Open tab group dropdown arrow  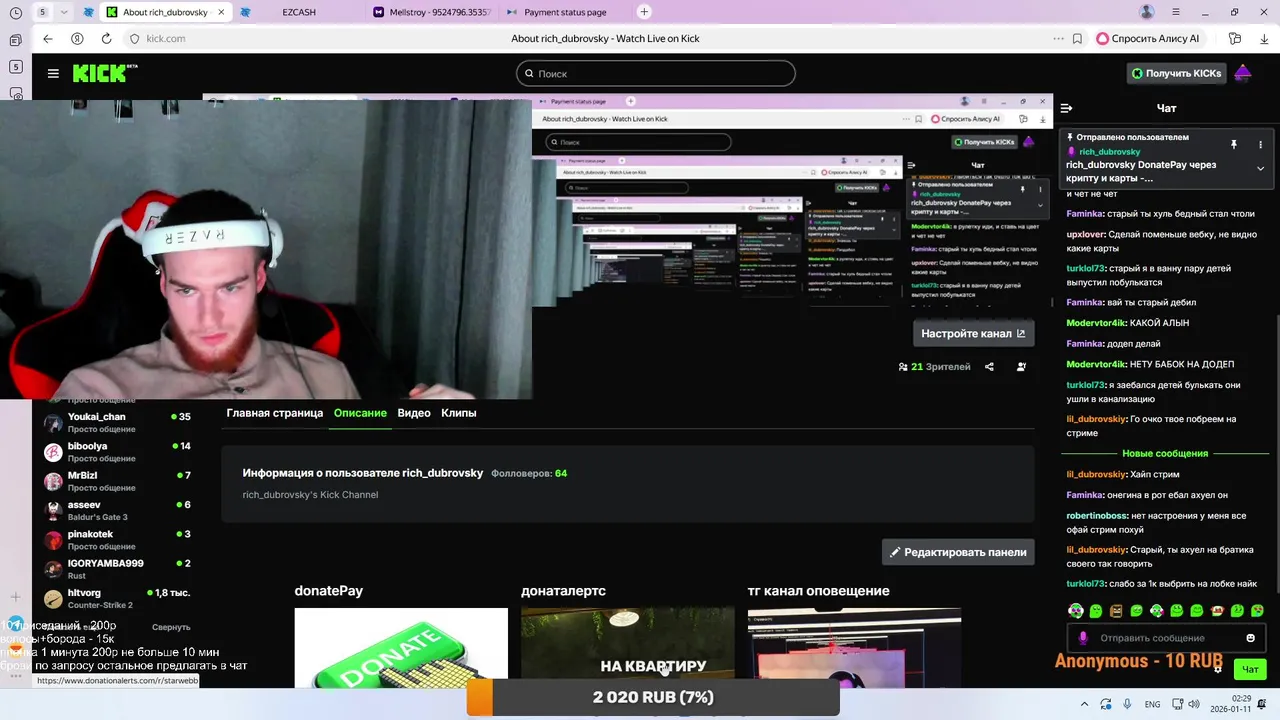(x=65, y=12)
